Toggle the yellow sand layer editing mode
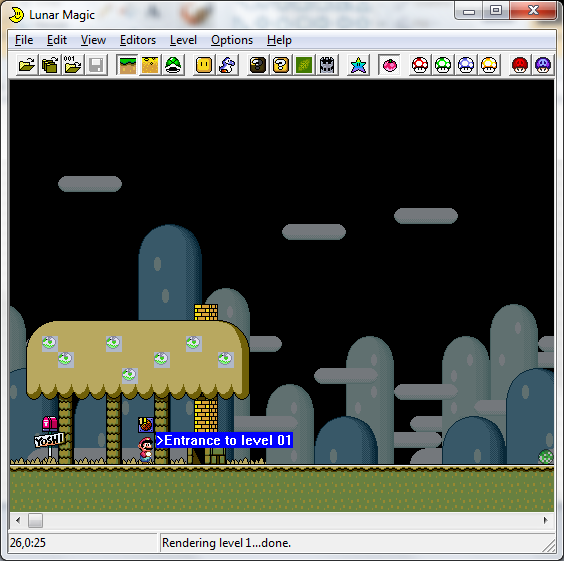 pyautogui.click(x=150, y=65)
